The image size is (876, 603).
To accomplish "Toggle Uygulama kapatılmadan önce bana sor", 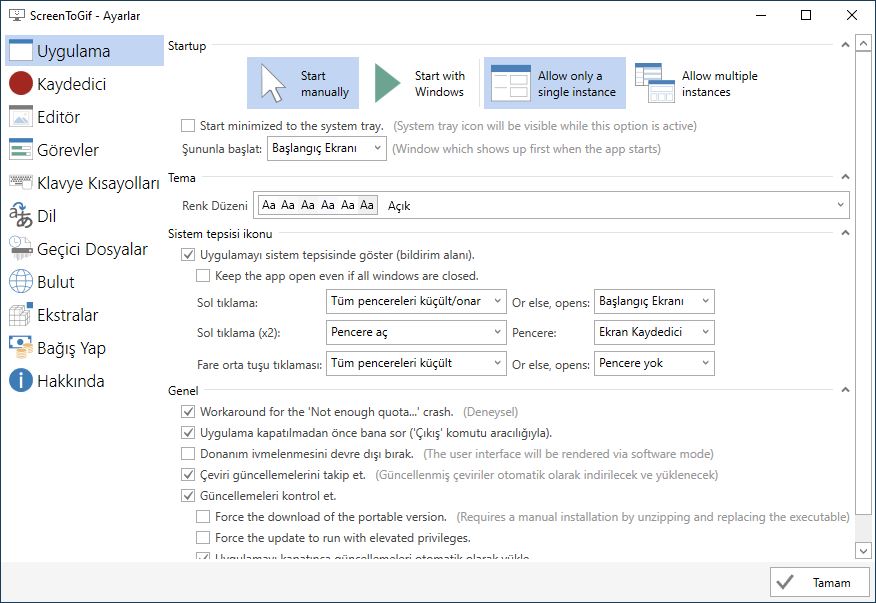I will tap(188, 433).
